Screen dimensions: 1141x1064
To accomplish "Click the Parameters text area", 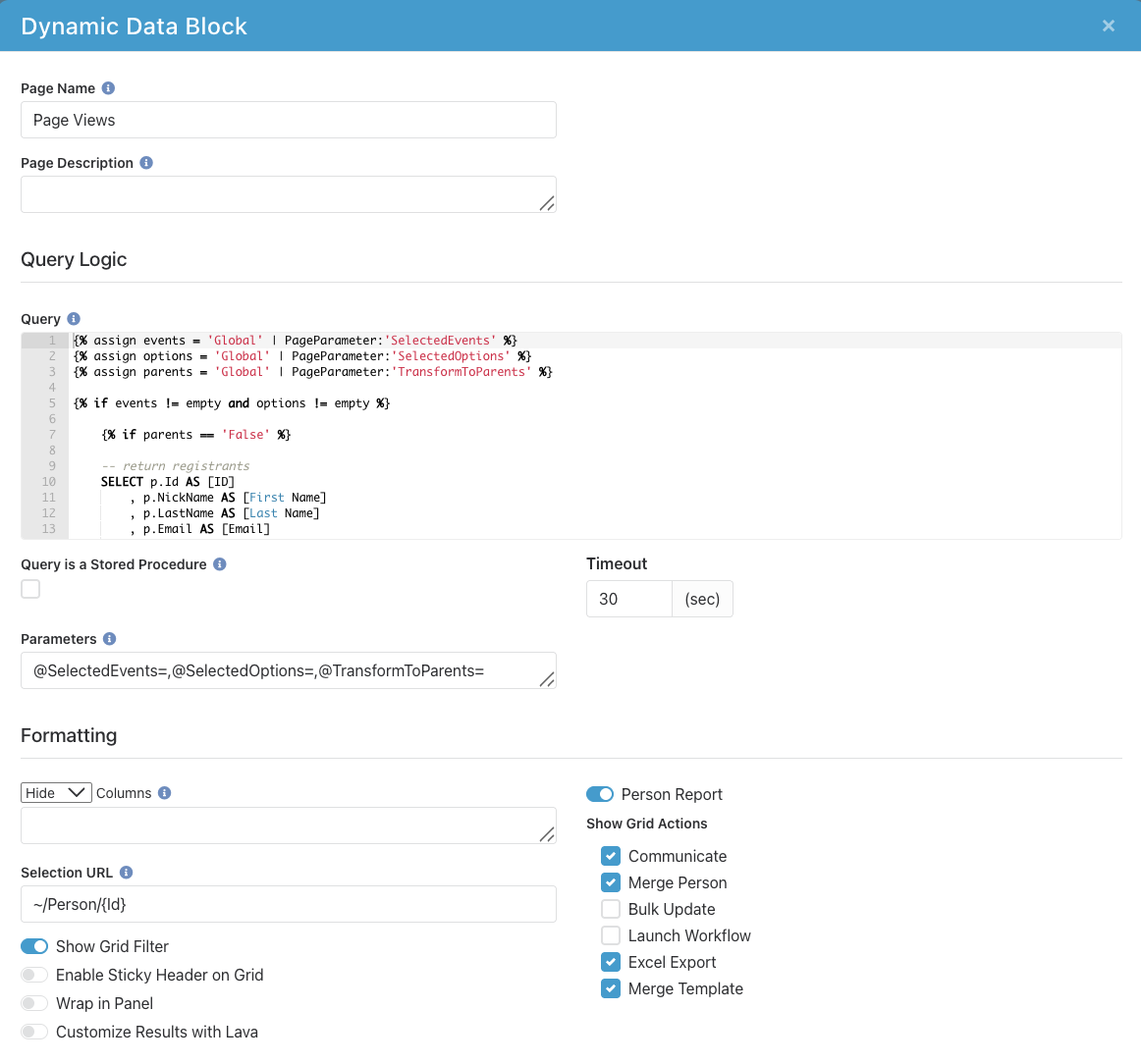I will pyautogui.click(x=288, y=670).
